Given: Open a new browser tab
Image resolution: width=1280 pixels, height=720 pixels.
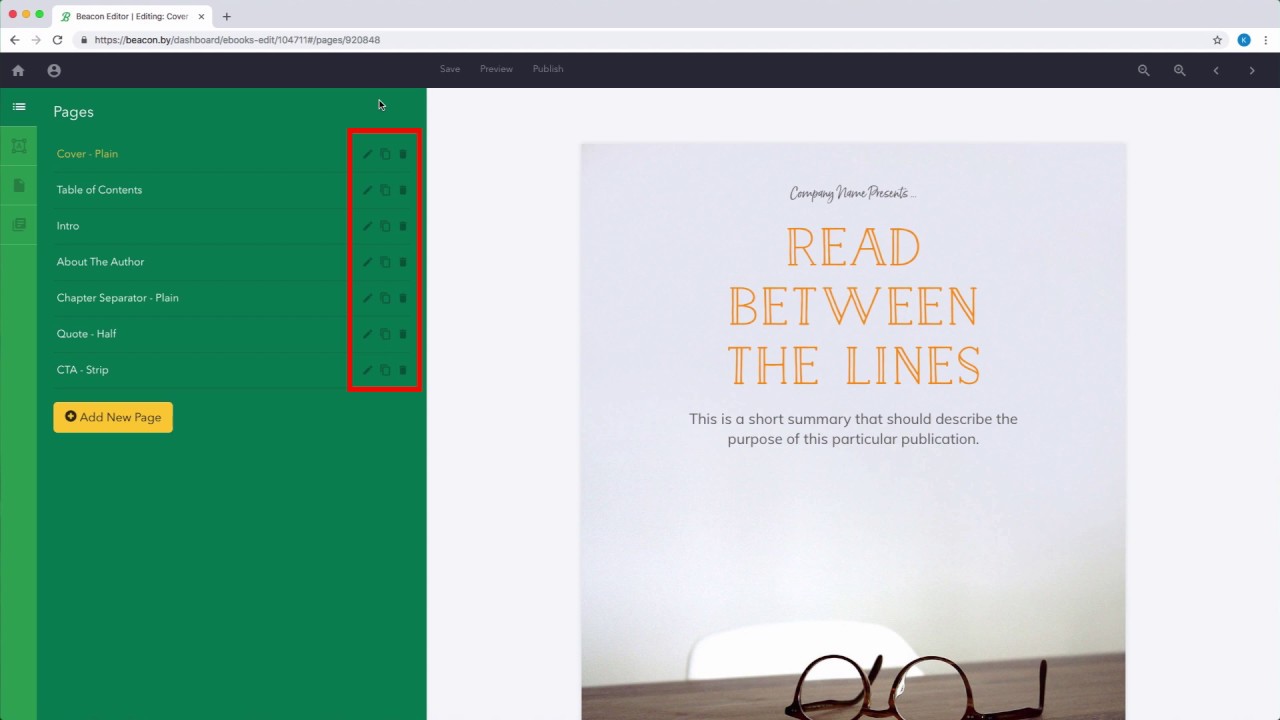Looking at the screenshot, I should pyautogui.click(x=226, y=16).
